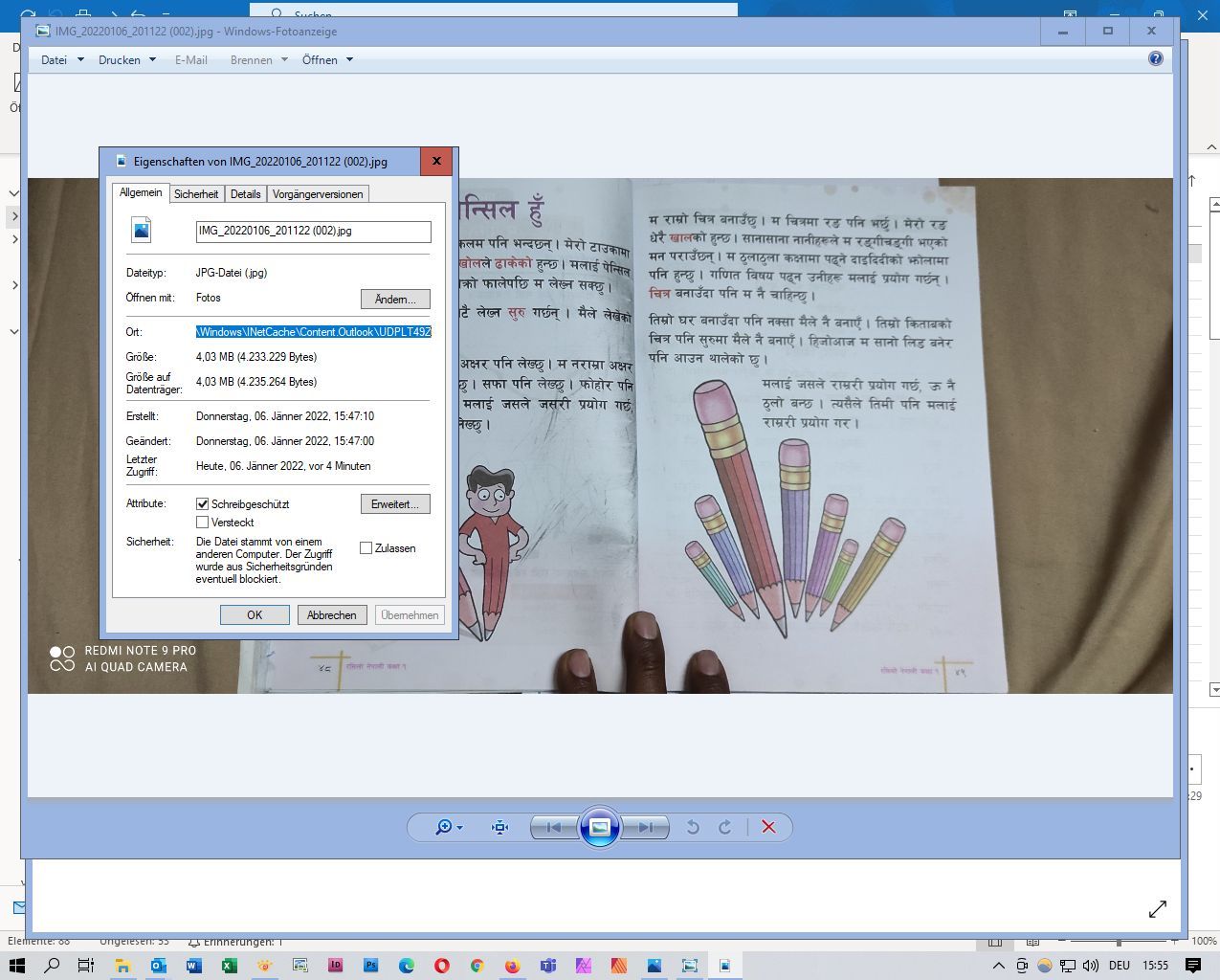Delete the photo with the red X

coord(768,828)
